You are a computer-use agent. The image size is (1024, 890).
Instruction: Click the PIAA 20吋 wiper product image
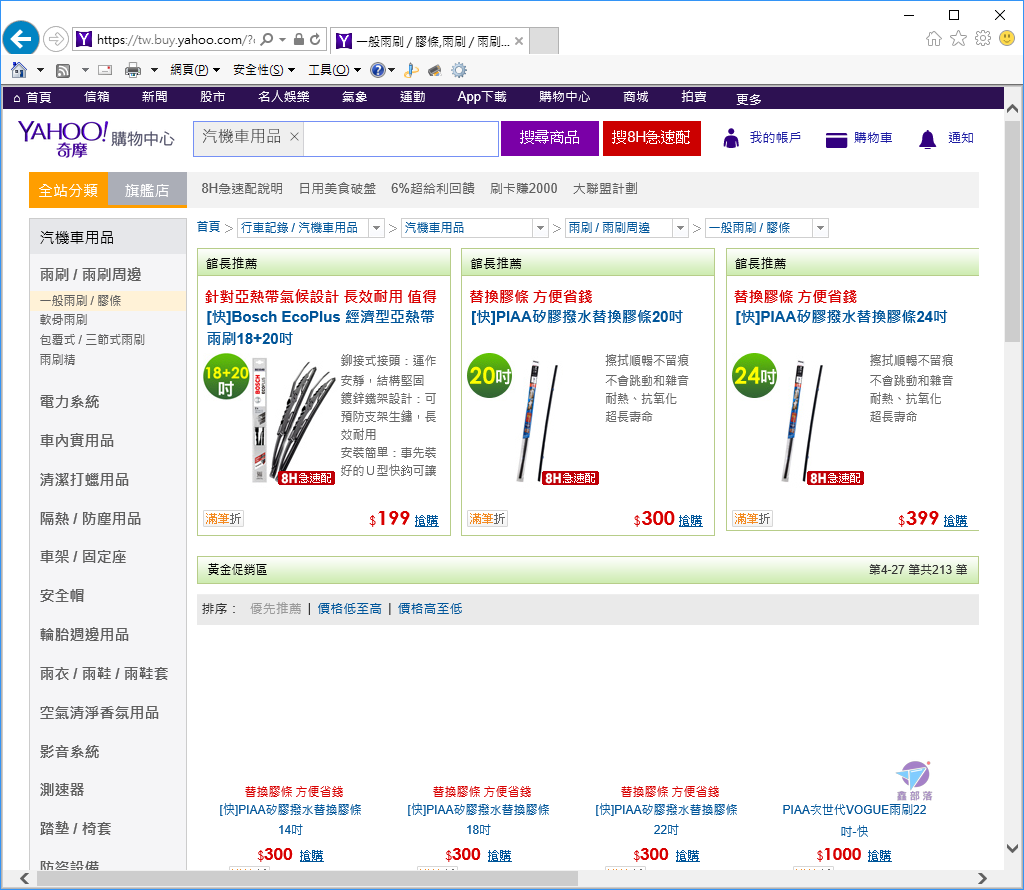539,421
